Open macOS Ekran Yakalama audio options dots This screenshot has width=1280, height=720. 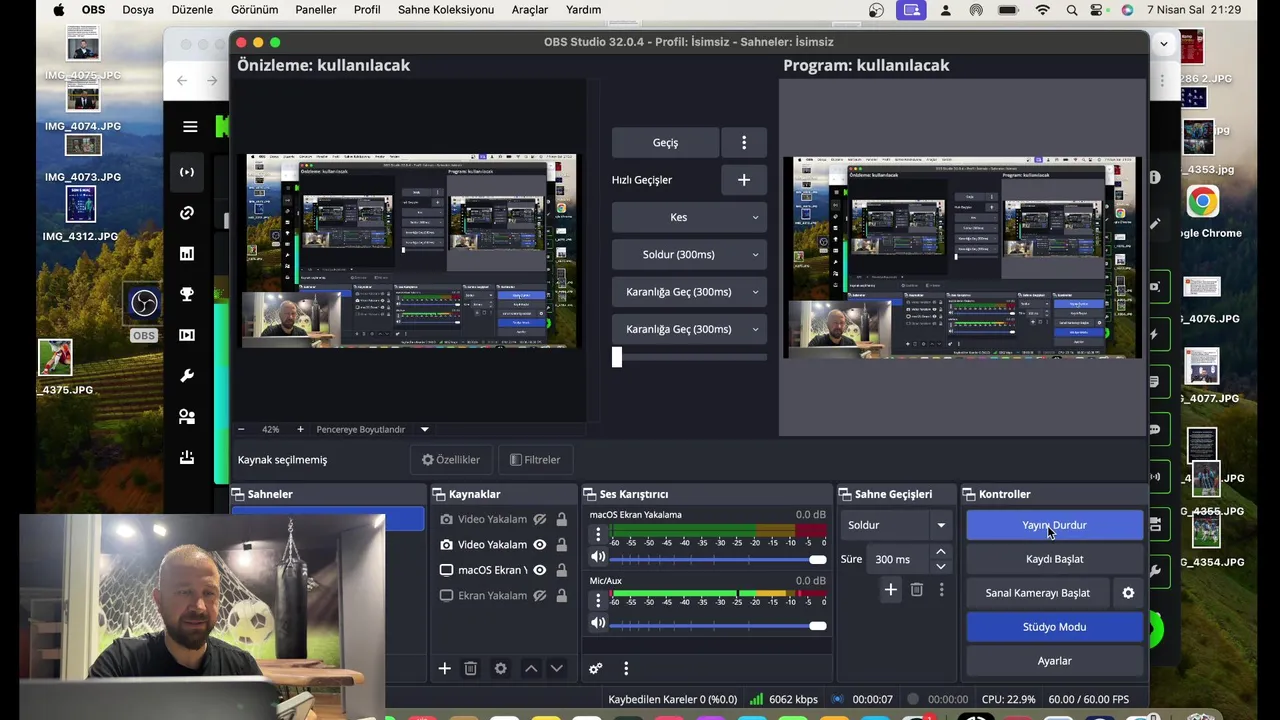pyautogui.click(x=598, y=535)
